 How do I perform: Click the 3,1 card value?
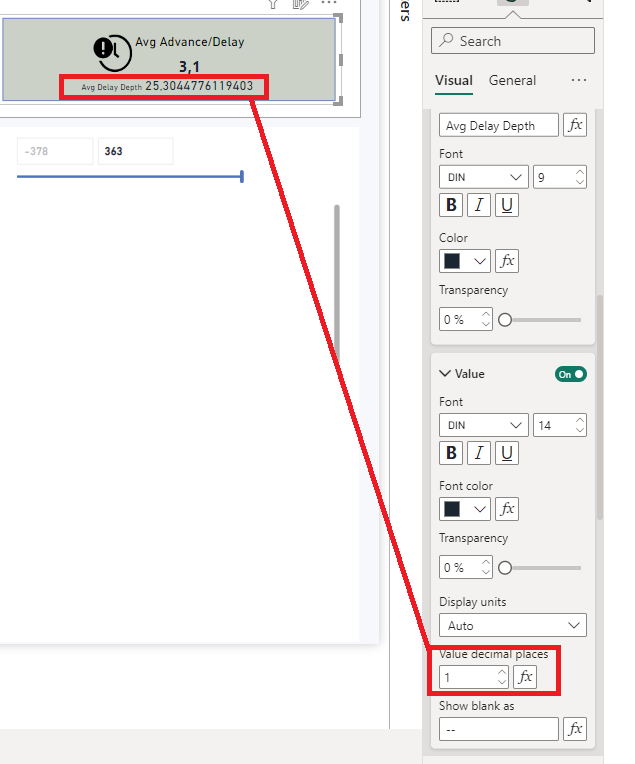pos(189,66)
